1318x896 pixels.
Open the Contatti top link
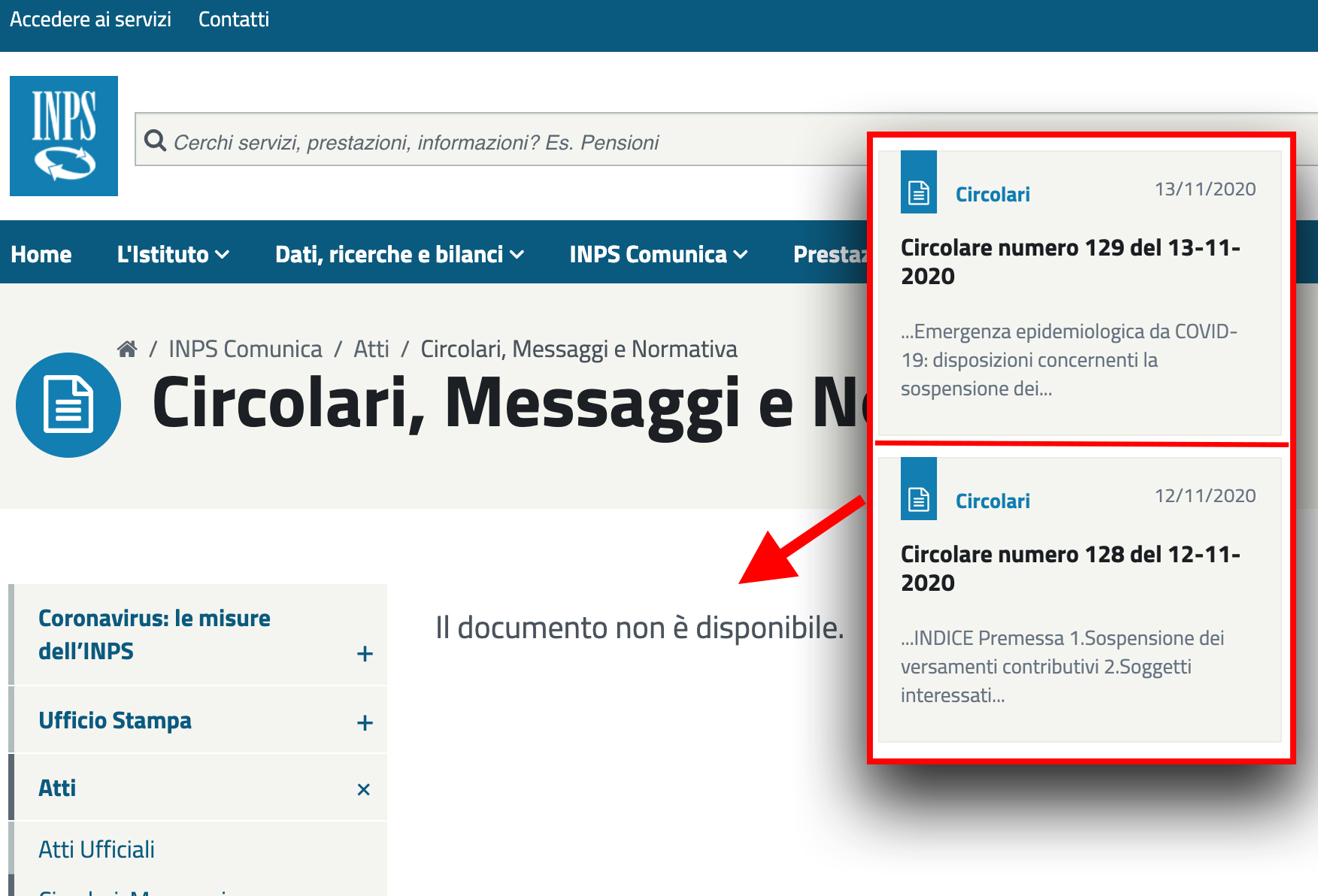click(234, 20)
